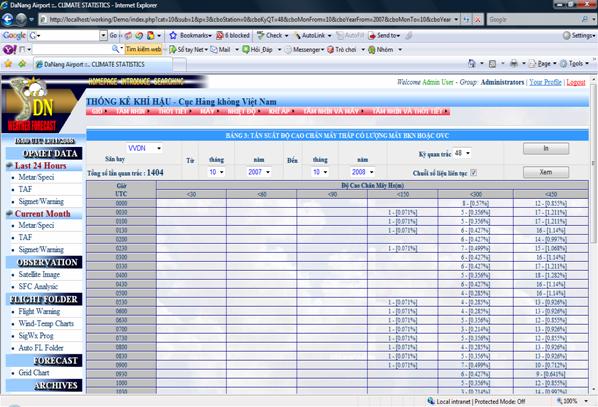Click the Add to Favorites icon
The image size is (598, 407).
point(22,64)
